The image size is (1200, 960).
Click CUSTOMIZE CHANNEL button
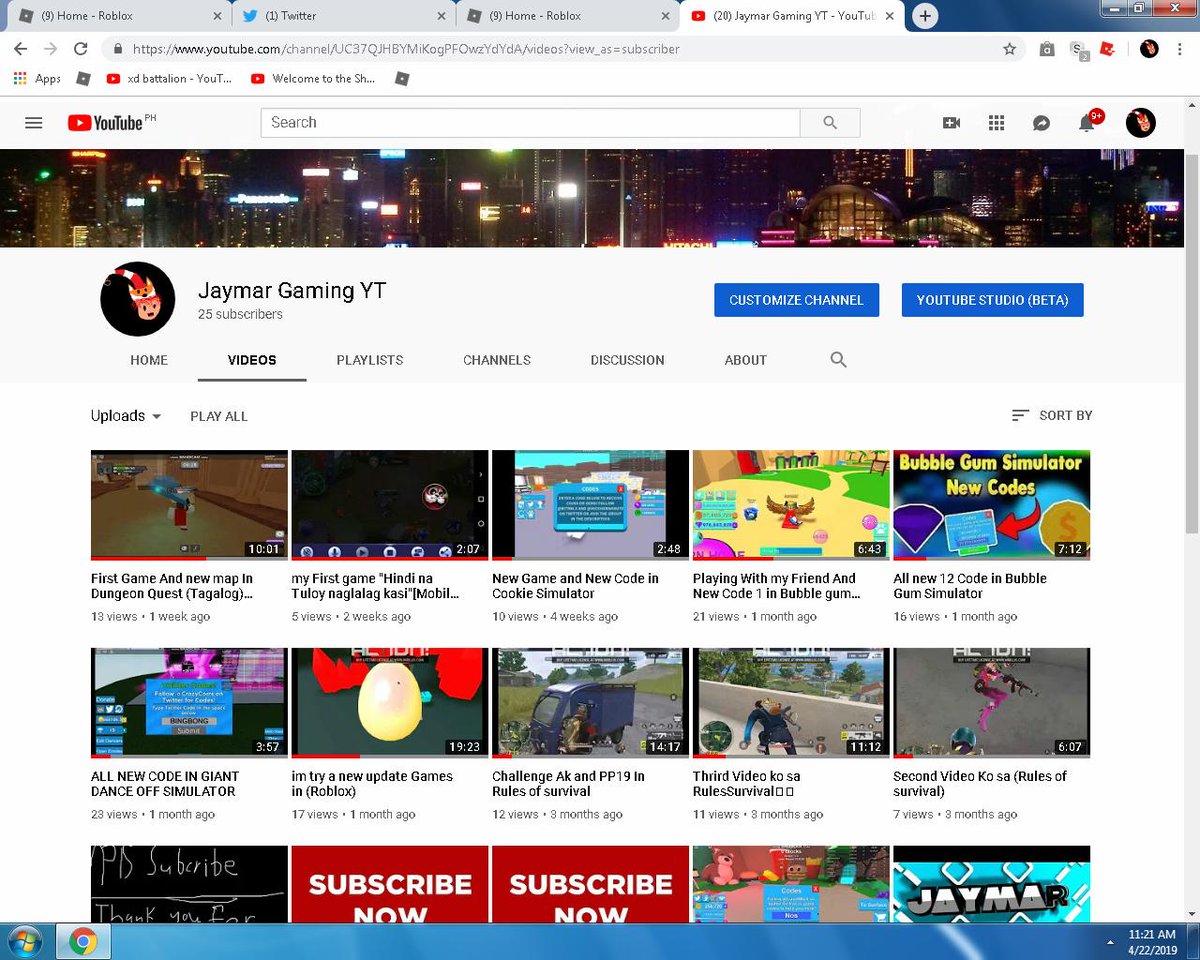[796, 300]
